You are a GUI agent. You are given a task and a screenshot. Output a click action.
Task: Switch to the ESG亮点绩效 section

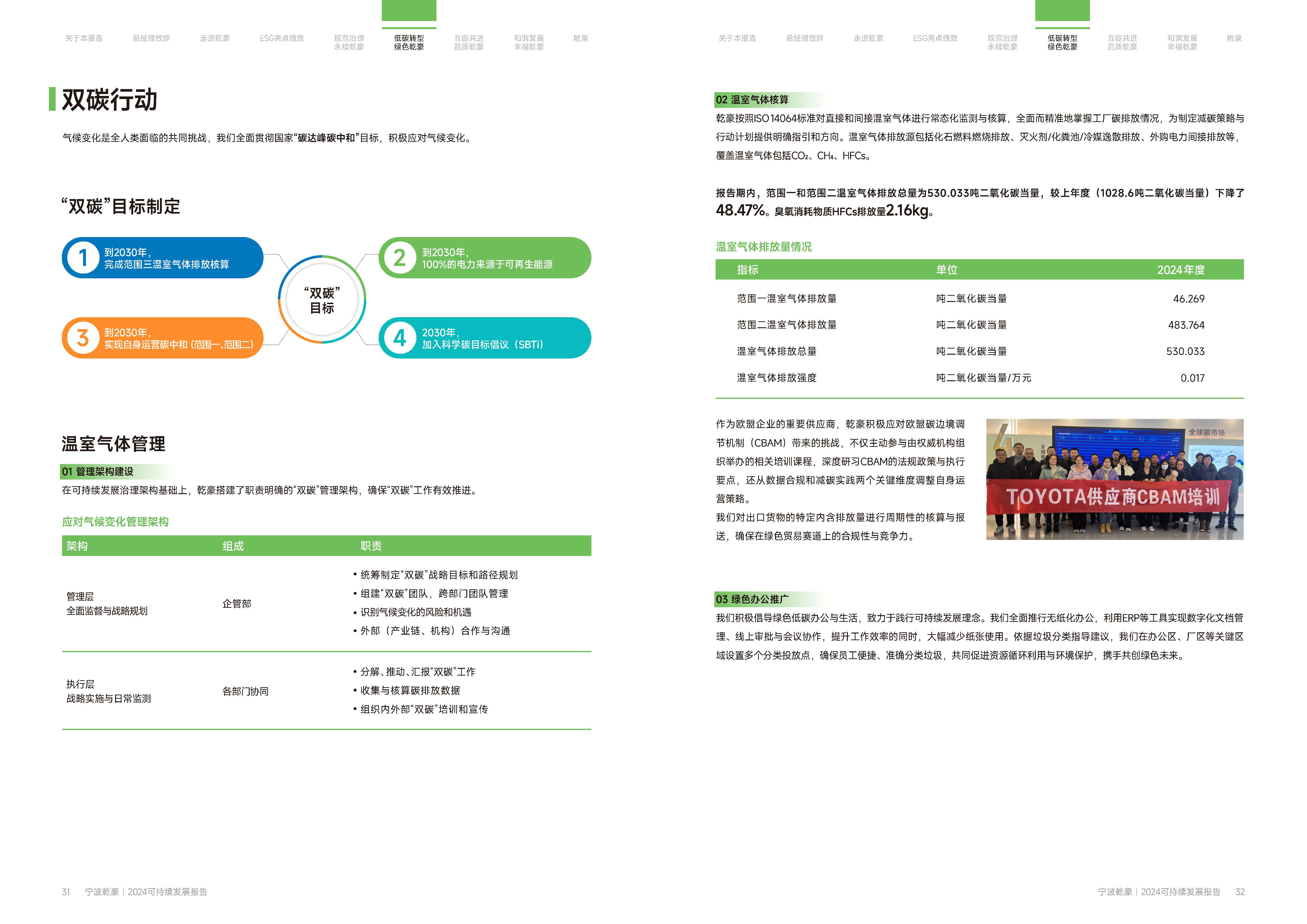pyautogui.click(x=282, y=39)
